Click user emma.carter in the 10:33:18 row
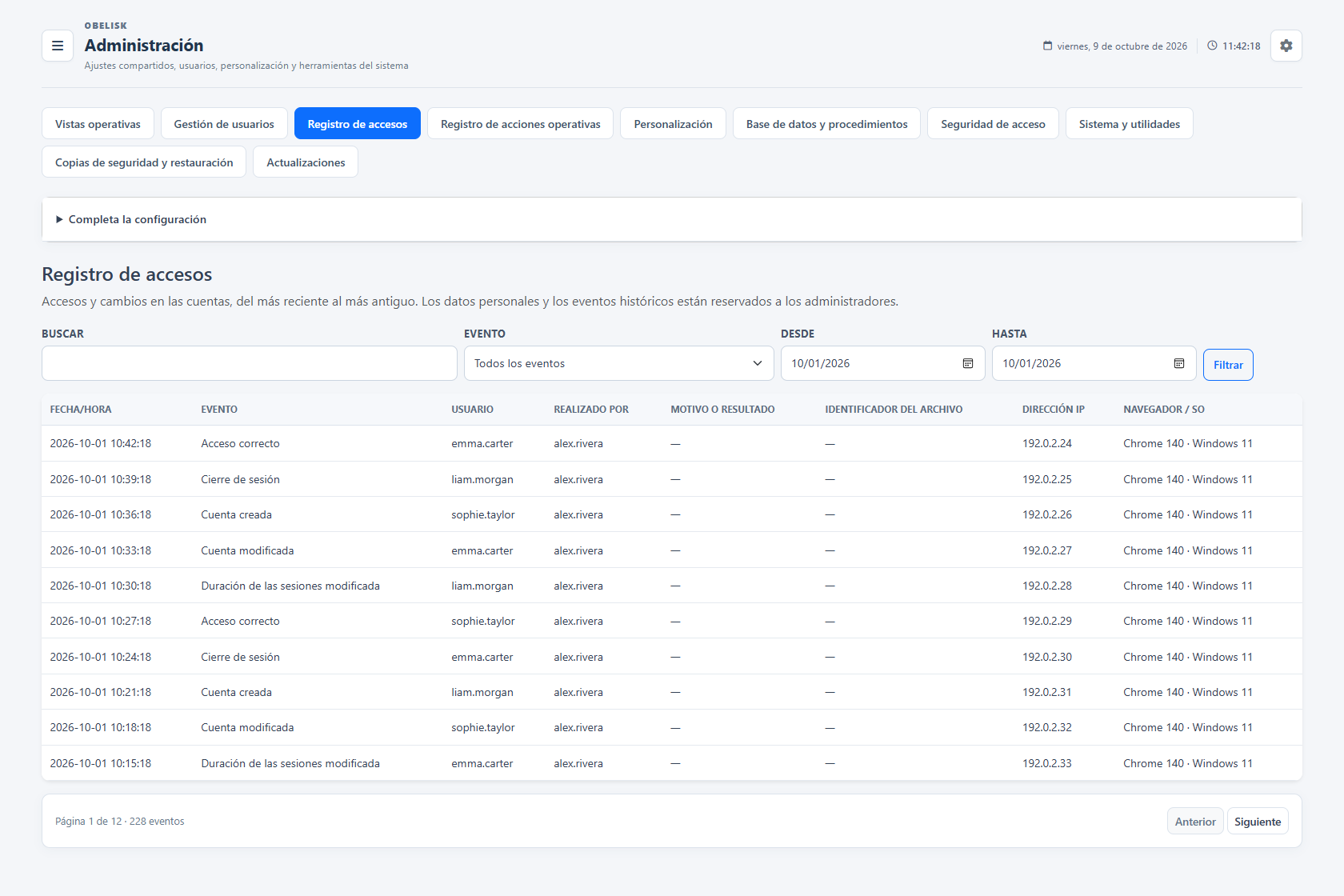Screen dimensions: 1344x896 [482, 551]
